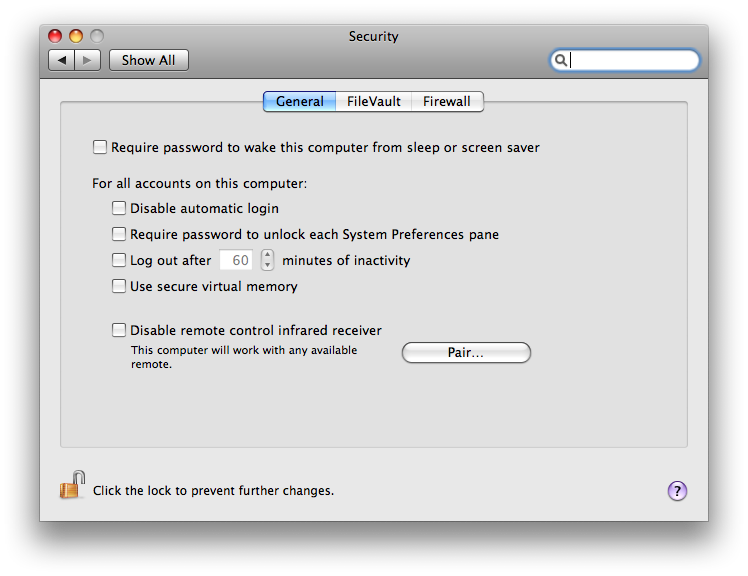Image resolution: width=748 pixels, height=576 pixels.
Task: Select the General tab
Action: click(x=300, y=101)
